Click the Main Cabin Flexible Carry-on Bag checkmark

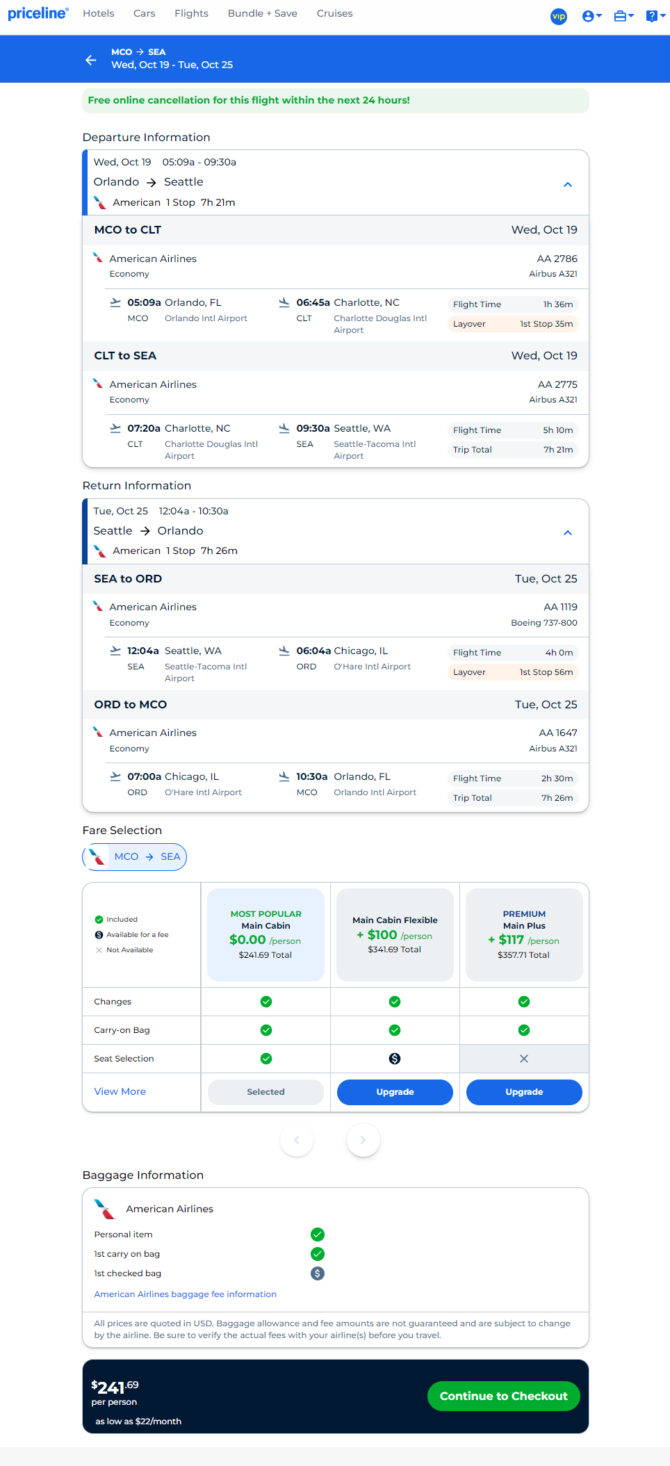tap(395, 1030)
